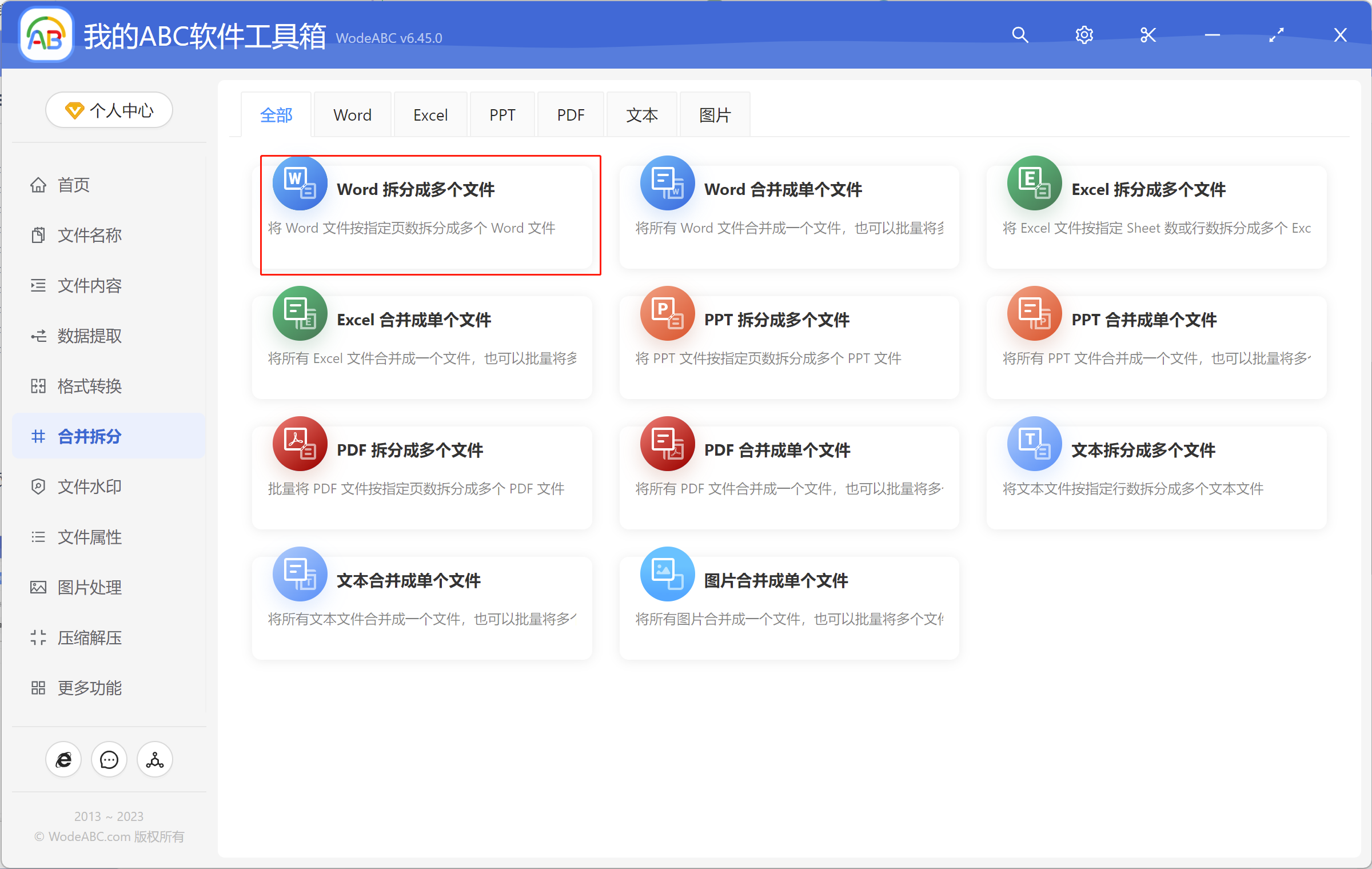Screen dimensions: 1372x869
Task: Click the IE browser icon at bottom left
Action: tap(63, 759)
